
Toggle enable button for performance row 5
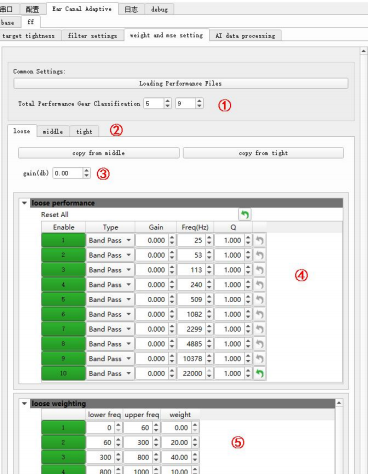point(63,299)
